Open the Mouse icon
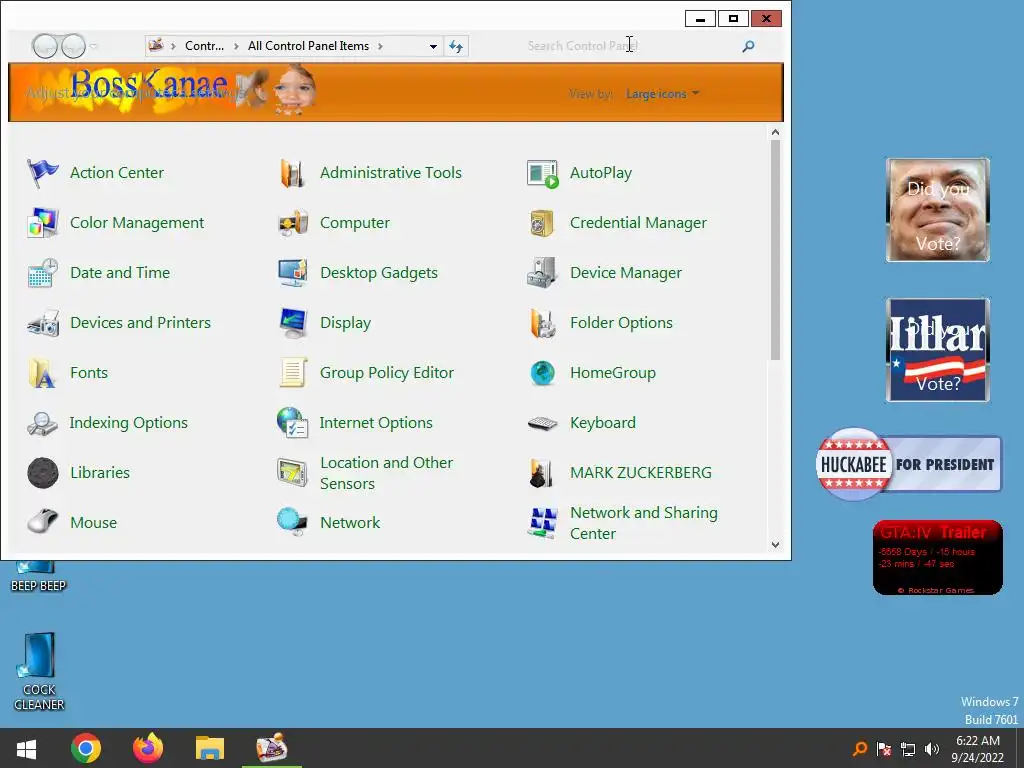This screenshot has height=768, width=1024. pyautogui.click(x=42, y=522)
